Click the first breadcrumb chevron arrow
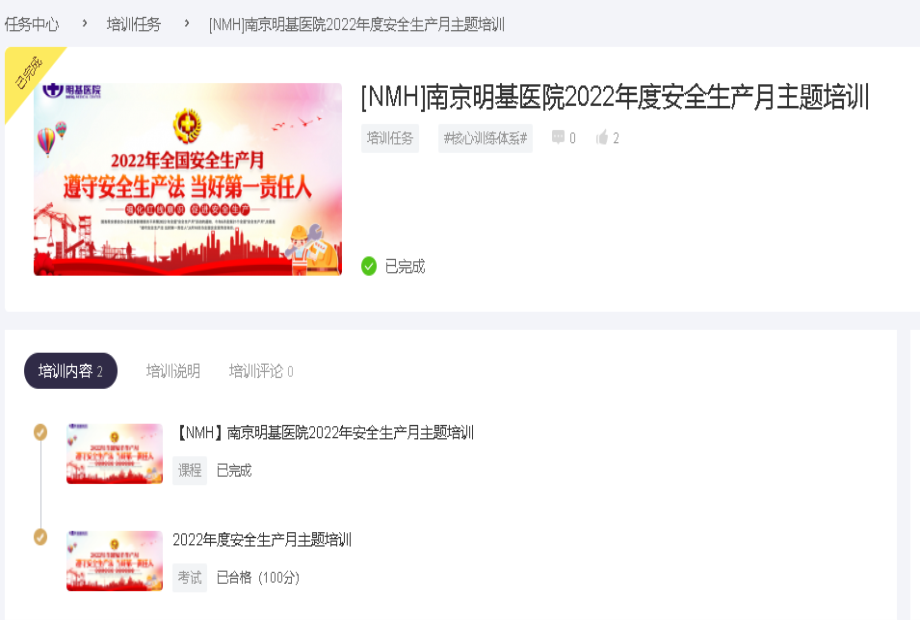Screen dimensions: 920x620 coord(84,23)
